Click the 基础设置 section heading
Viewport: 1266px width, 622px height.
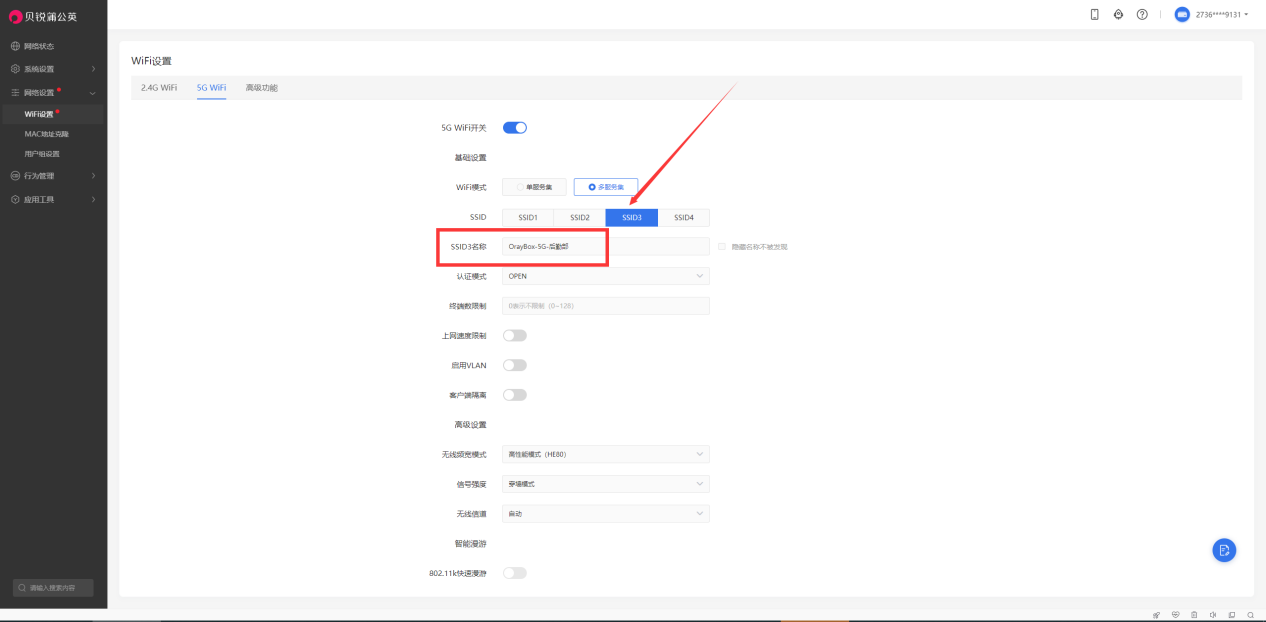[470, 158]
